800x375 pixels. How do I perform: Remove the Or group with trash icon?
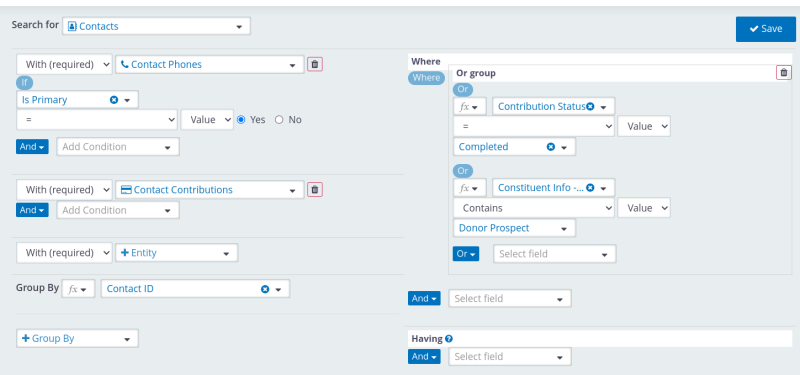(x=784, y=73)
